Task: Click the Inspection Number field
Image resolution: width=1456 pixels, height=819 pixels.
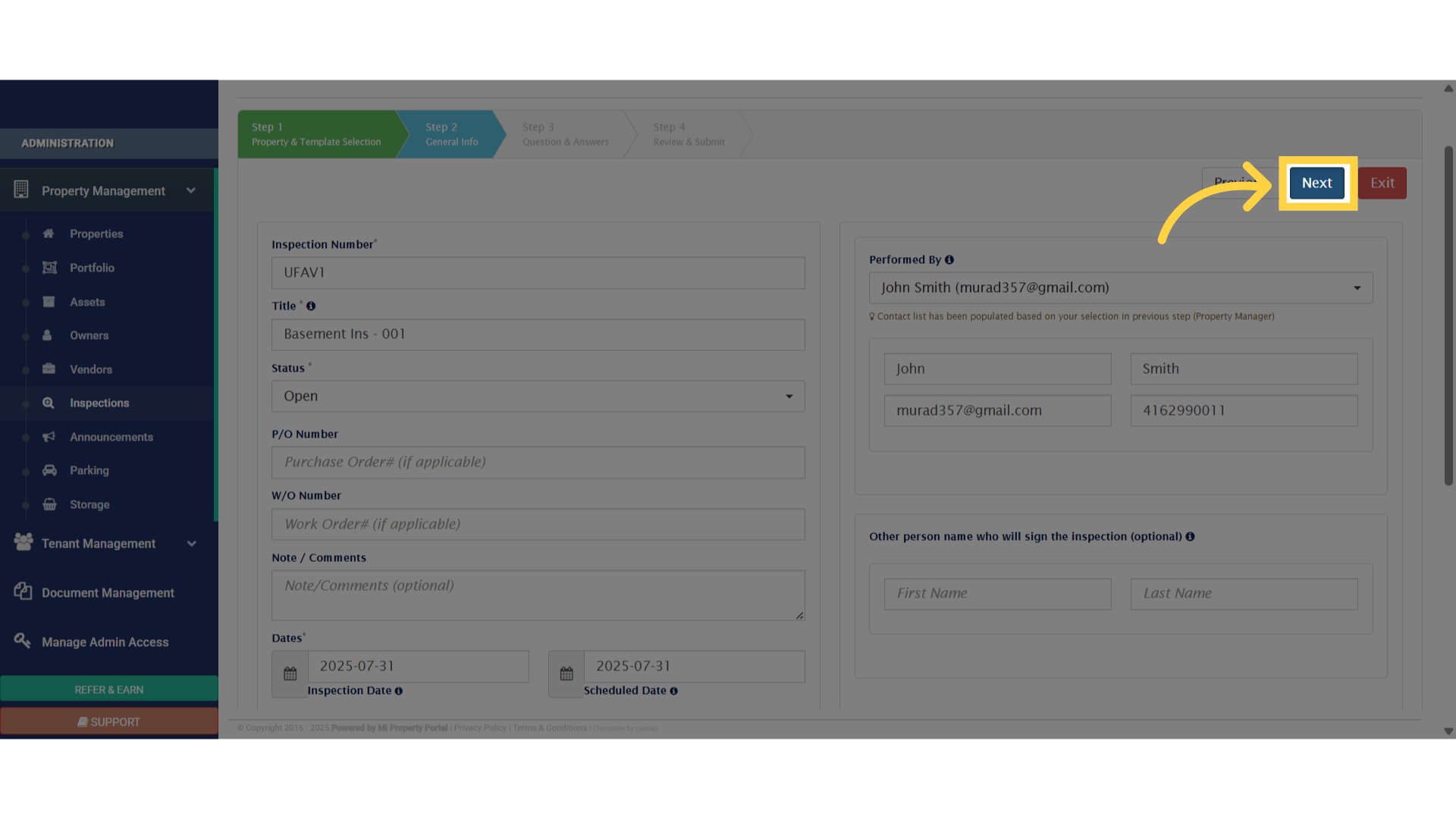Action: [538, 273]
